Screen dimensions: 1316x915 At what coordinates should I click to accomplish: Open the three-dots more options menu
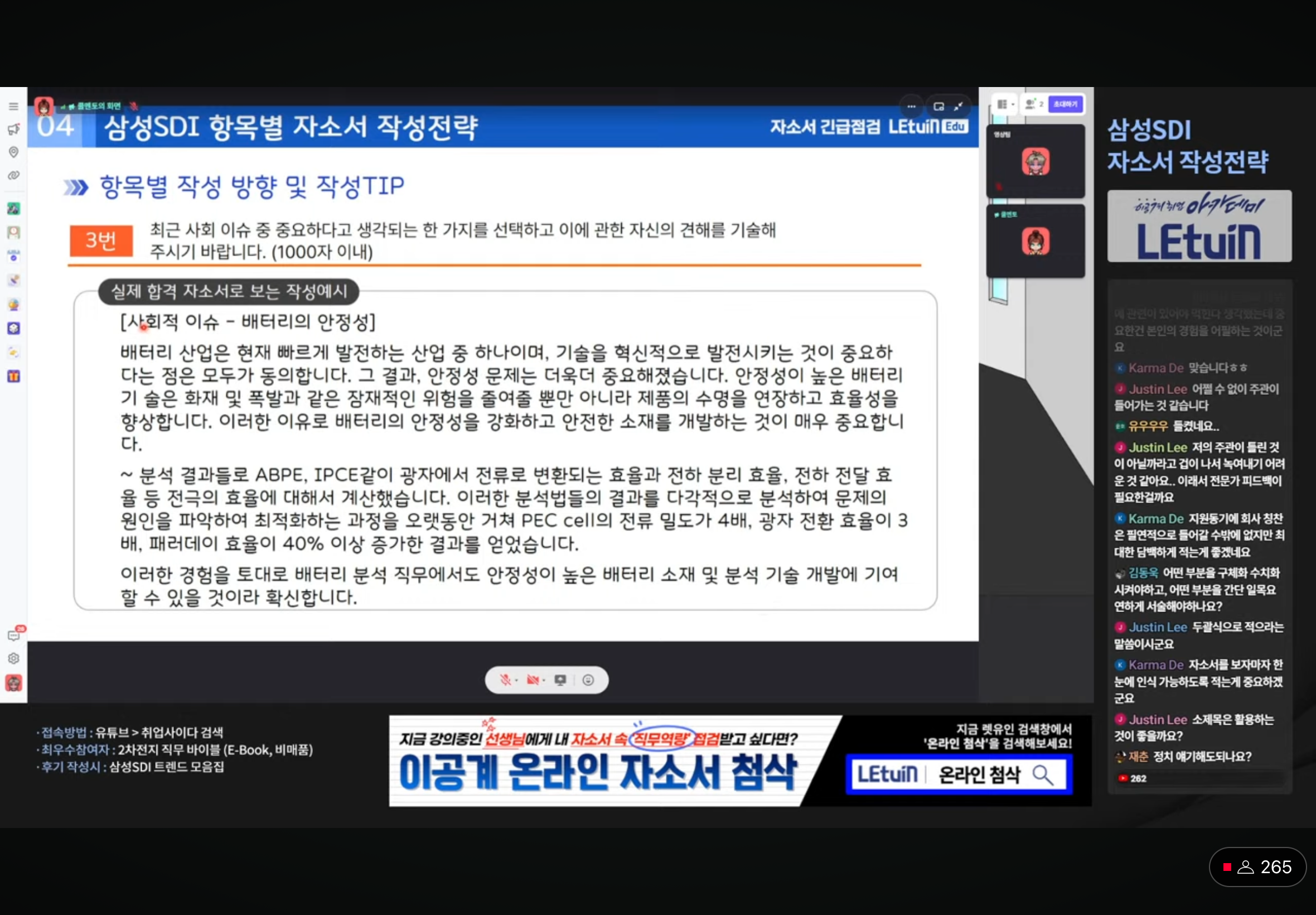911,107
